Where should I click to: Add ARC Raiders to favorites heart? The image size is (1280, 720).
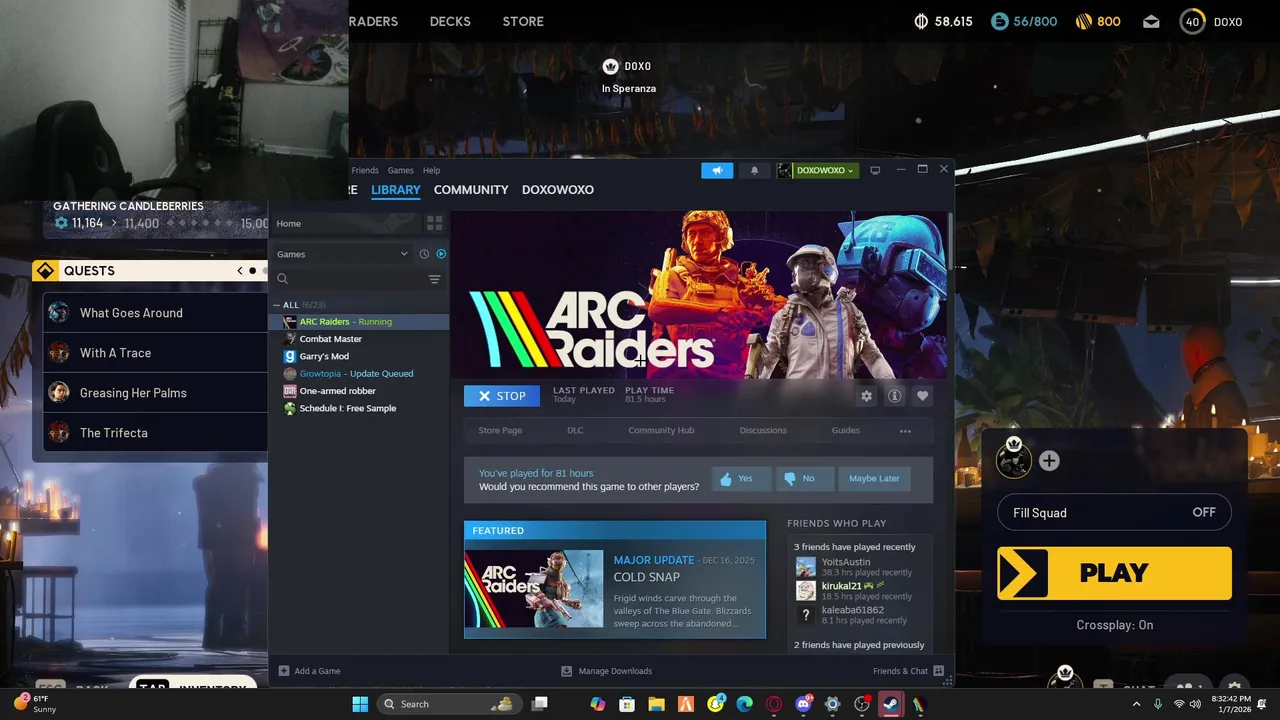[922, 396]
